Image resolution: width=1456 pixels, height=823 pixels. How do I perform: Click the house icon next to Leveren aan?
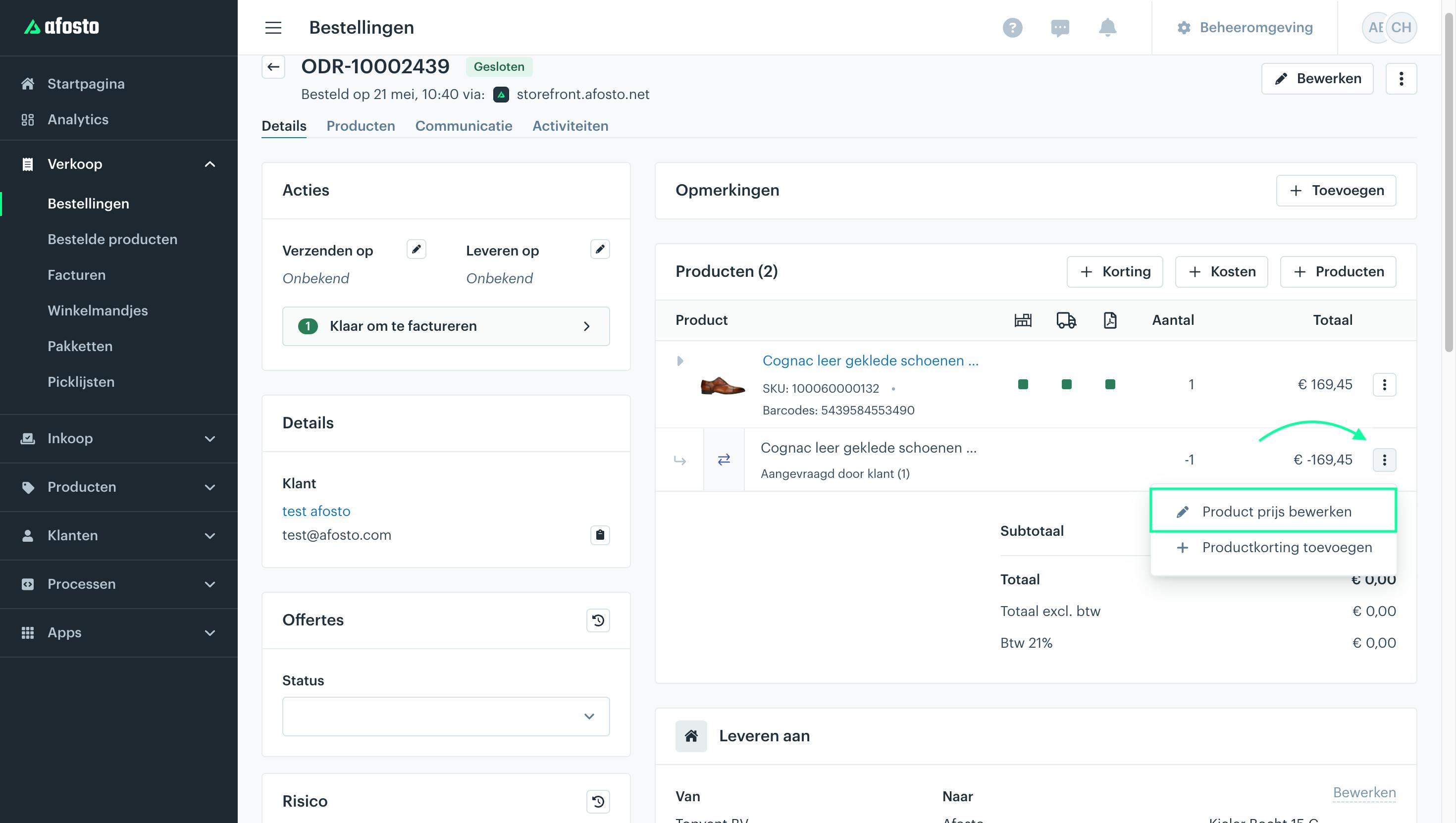click(x=691, y=736)
